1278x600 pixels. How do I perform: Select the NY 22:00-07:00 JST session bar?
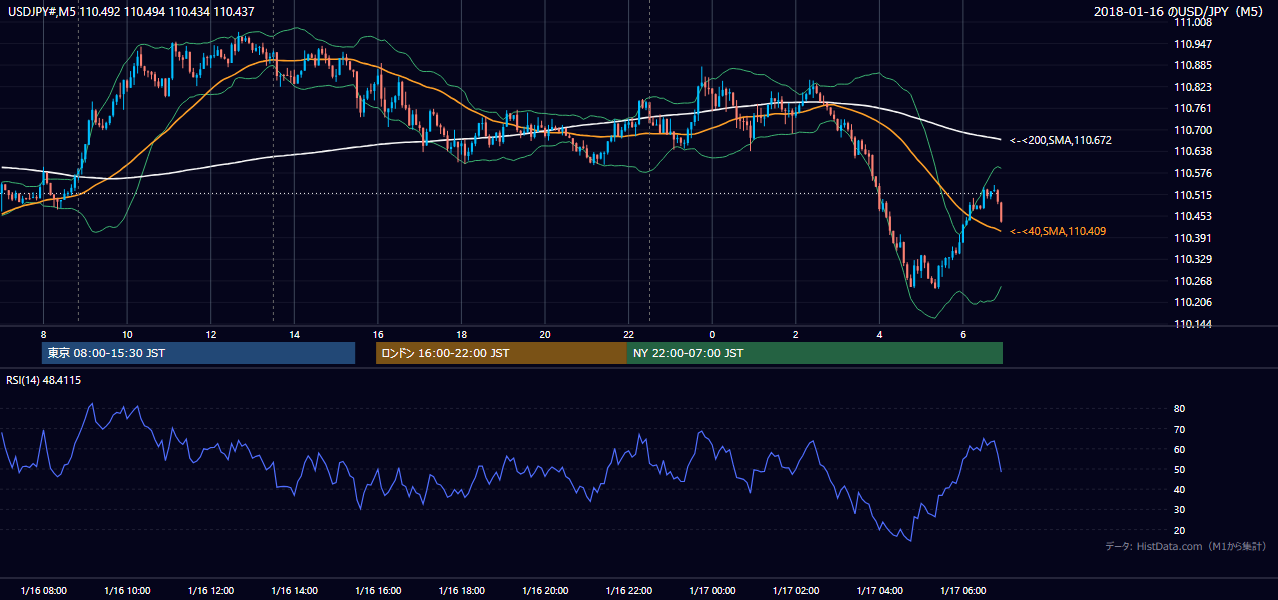pyautogui.click(x=815, y=353)
